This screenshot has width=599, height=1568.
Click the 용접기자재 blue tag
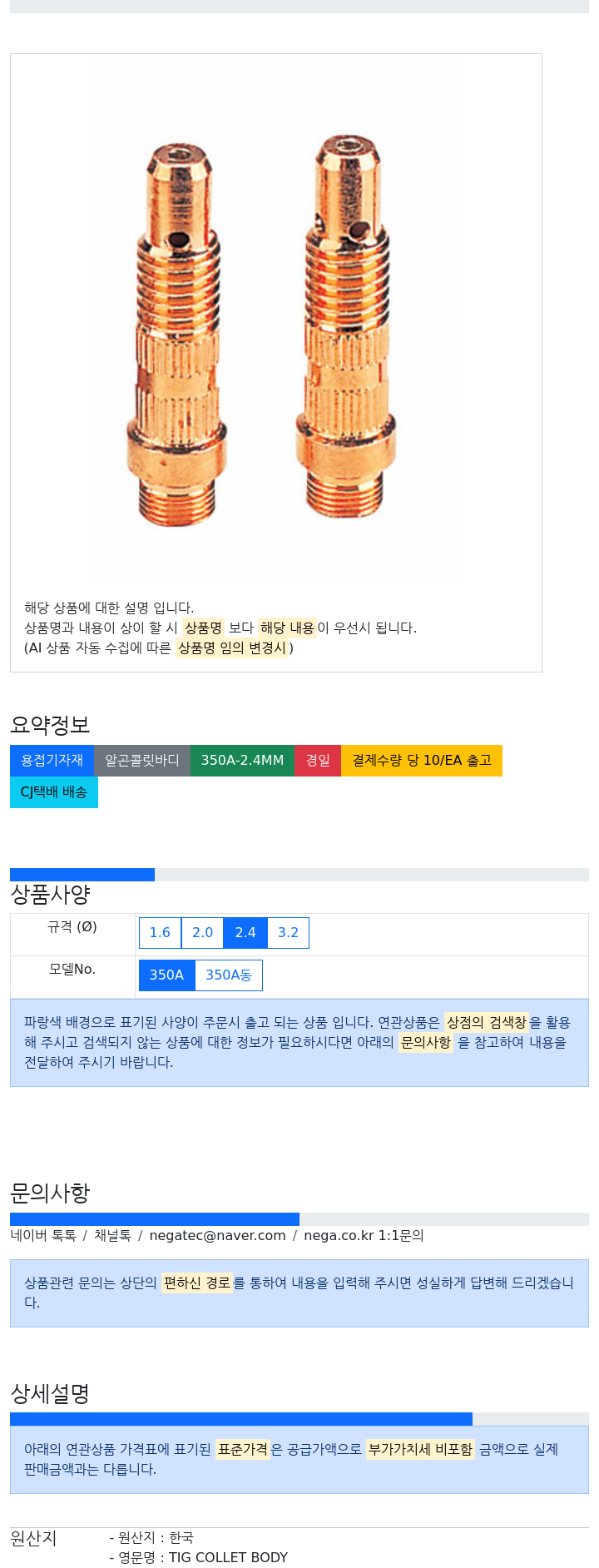tap(52, 761)
